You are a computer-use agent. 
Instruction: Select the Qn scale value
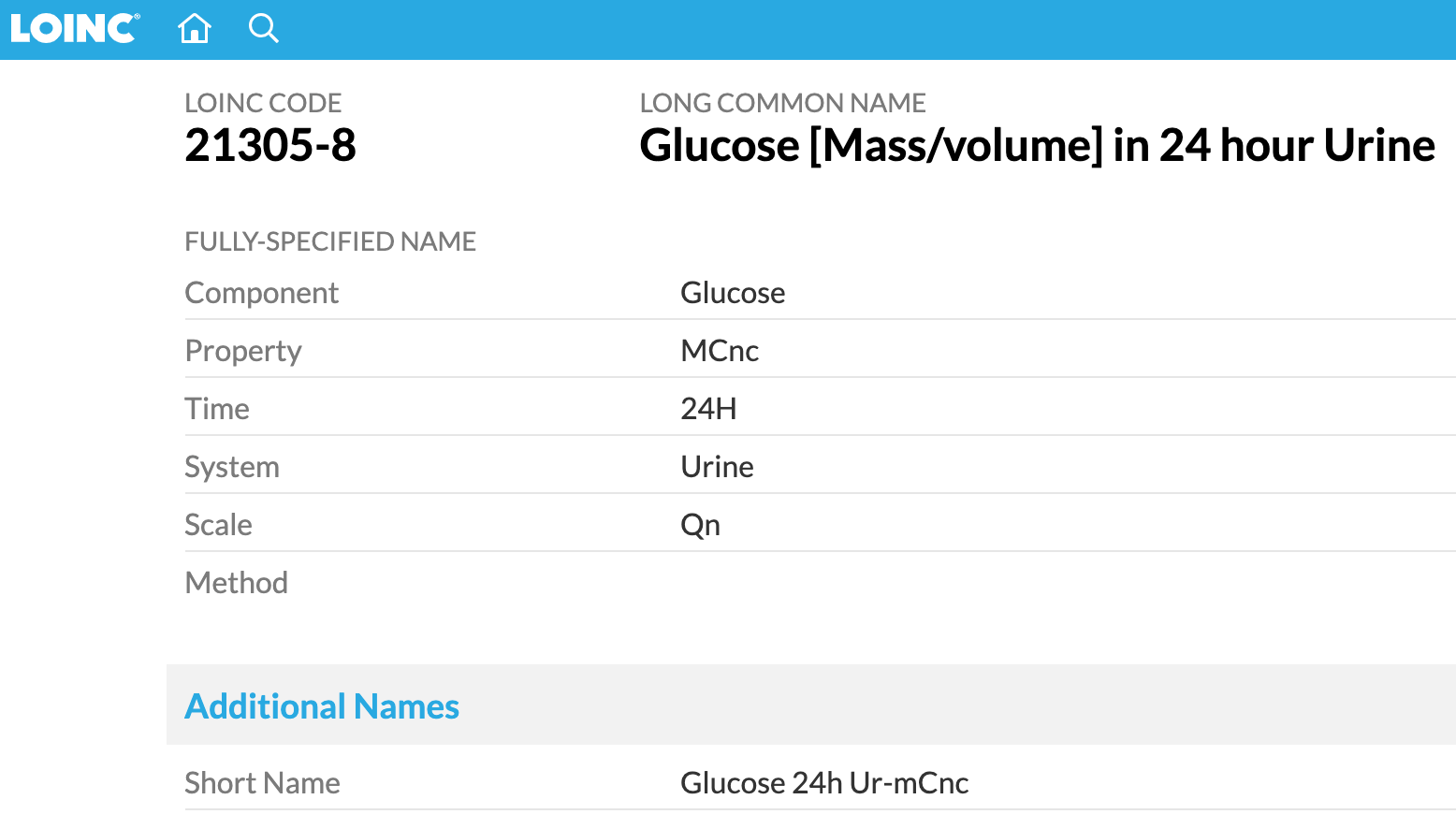click(x=700, y=525)
